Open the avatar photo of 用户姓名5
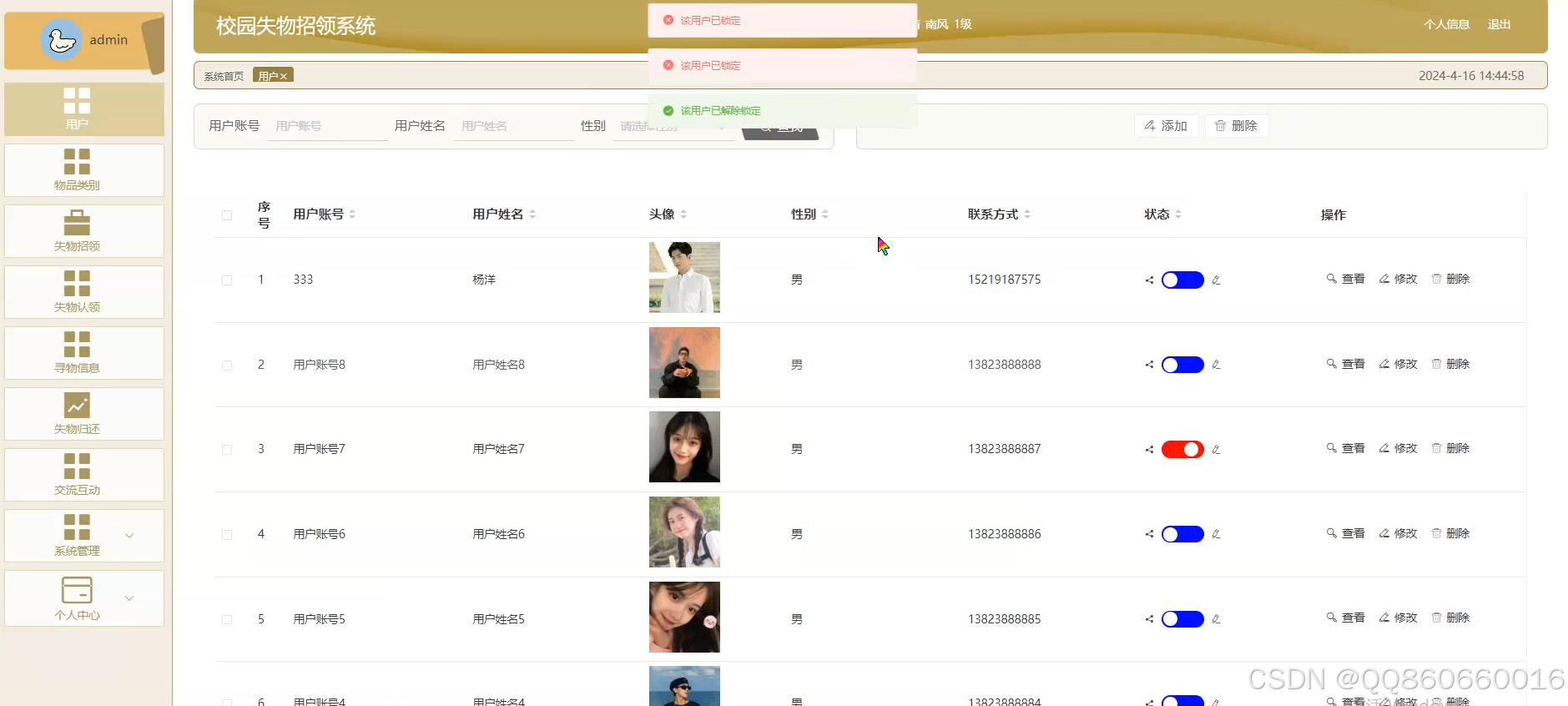Image resolution: width=1568 pixels, height=706 pixels. (x=684, y=618)
